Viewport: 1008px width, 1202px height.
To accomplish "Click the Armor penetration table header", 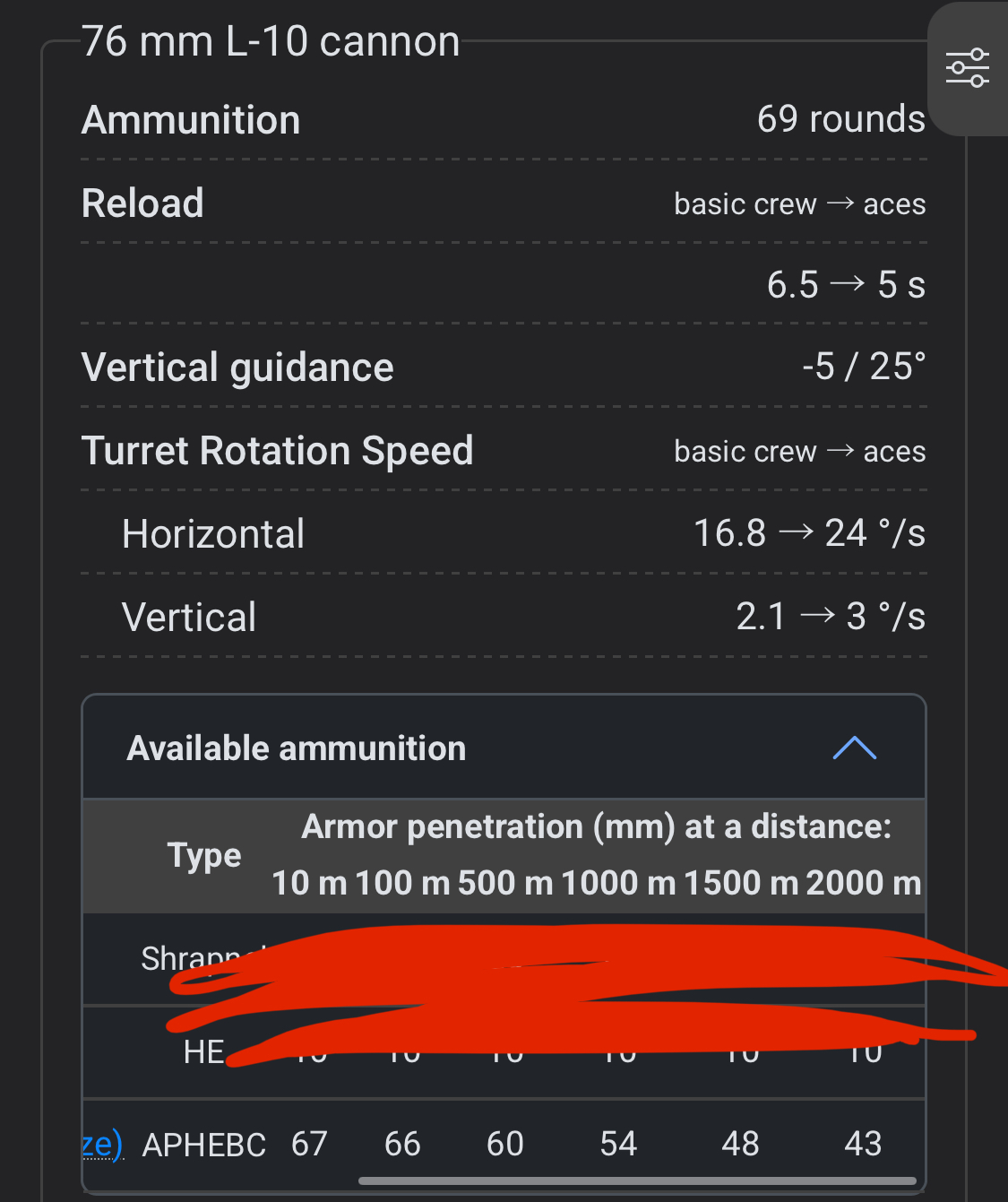I will 596,826.
